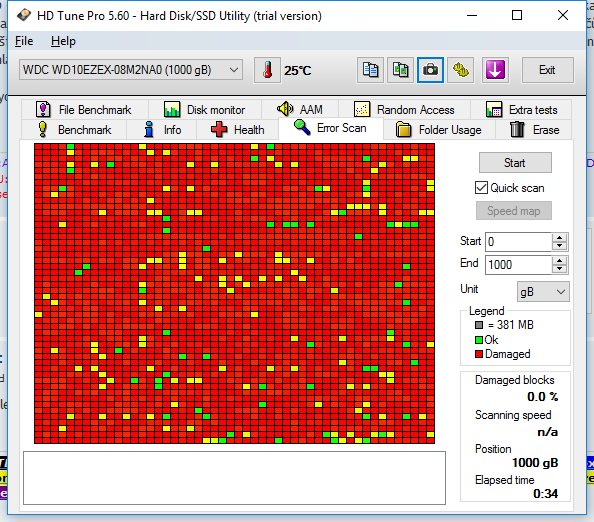Viewport: 594px width, 522px height.
Task: Increase the Start value with up arrow
Action: [x=560, y=238]
